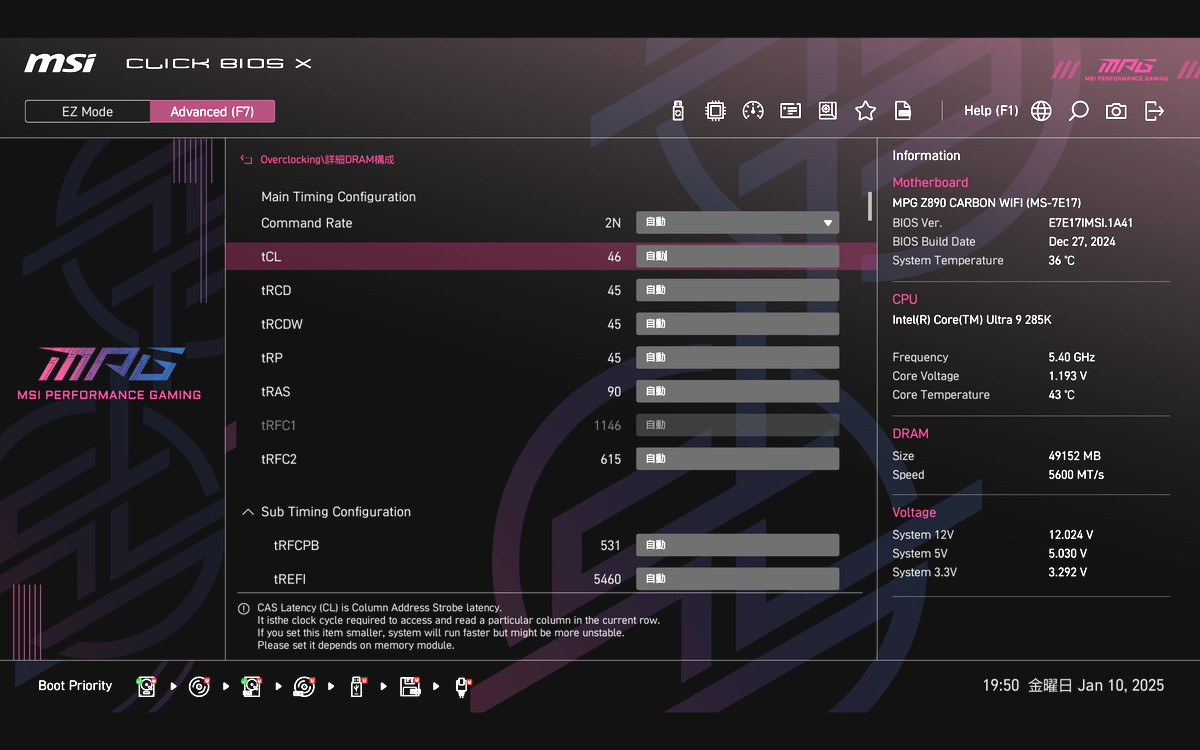Select the greyed-out tRFC1 label
Viewport: 1200px width, 750px height.
[279, 425]
